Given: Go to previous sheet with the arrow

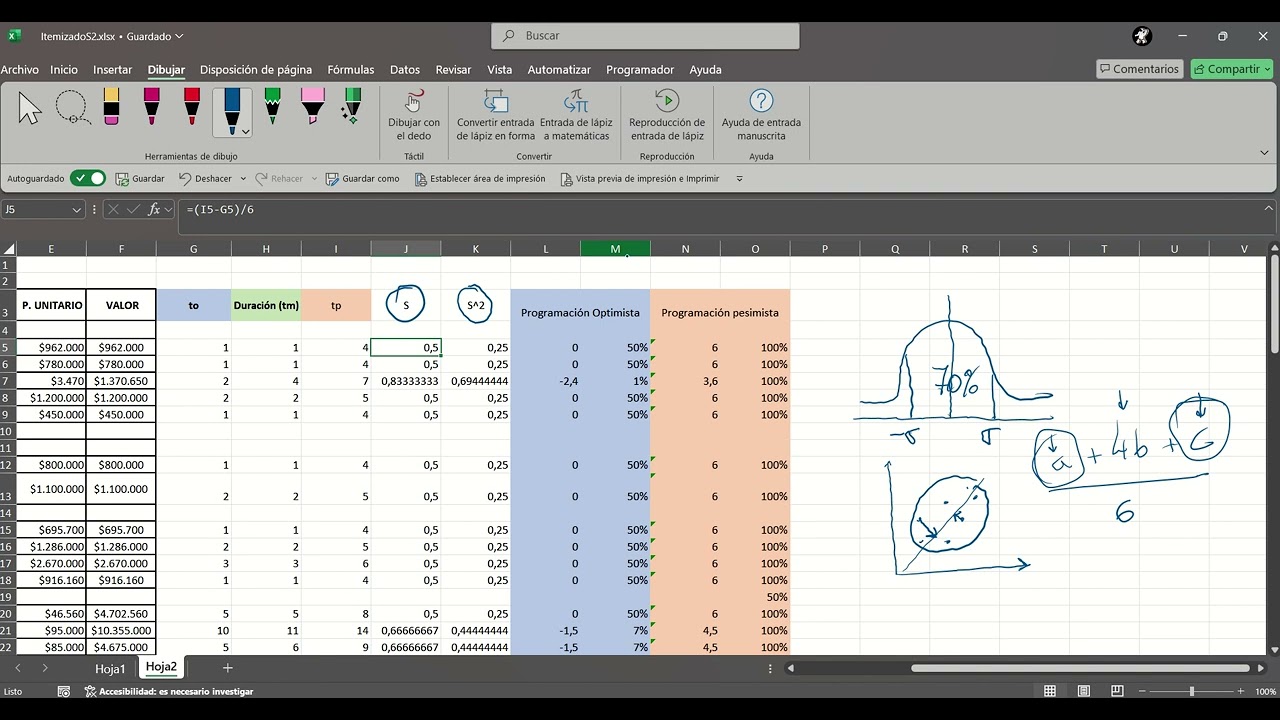Looking at the screenshot, I should [18, 667].
